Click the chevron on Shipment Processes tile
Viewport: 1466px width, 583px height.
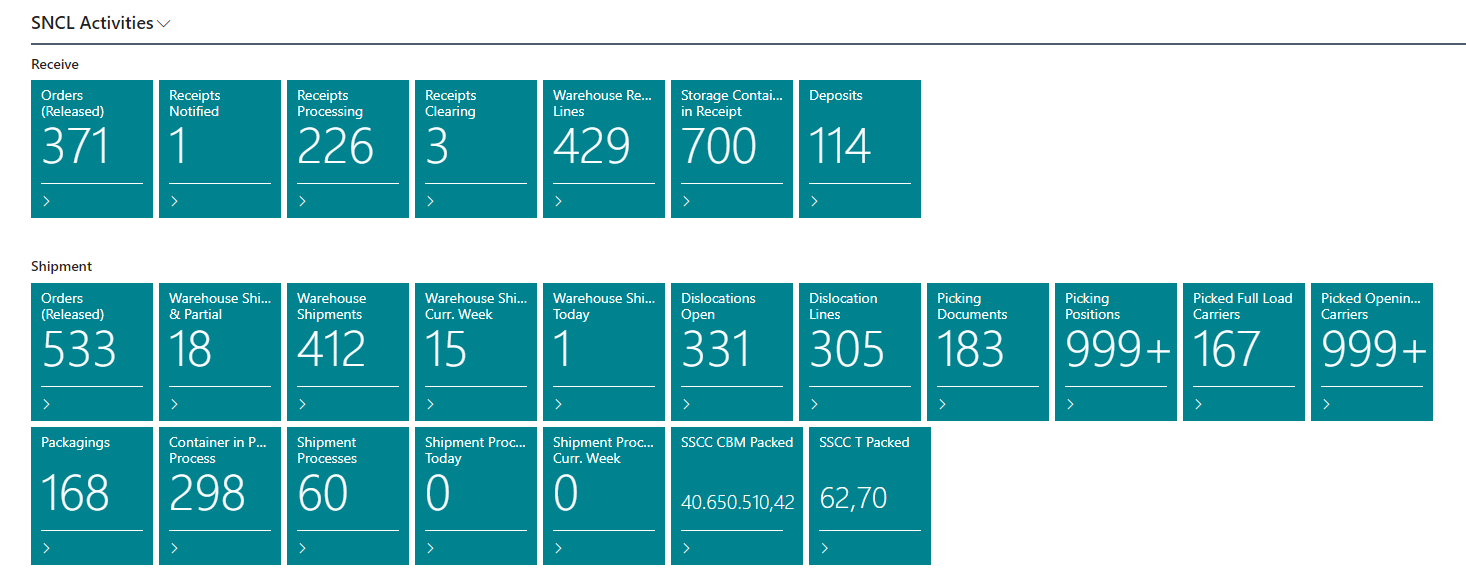303,548
